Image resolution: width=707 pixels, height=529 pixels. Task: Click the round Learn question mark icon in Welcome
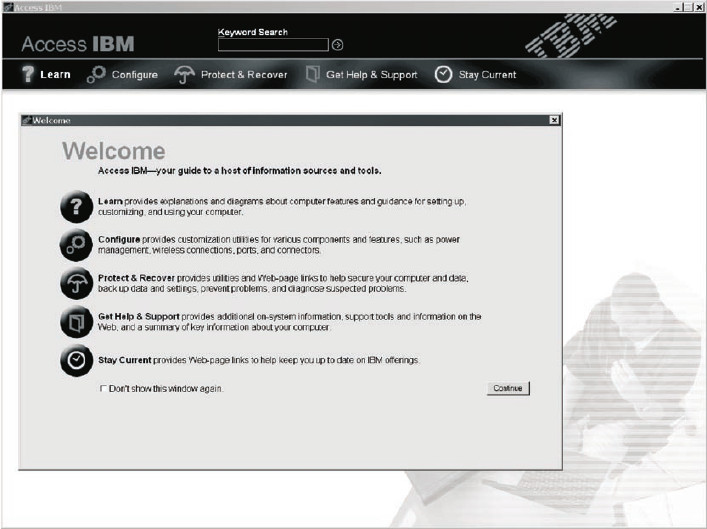pos(76,207)
